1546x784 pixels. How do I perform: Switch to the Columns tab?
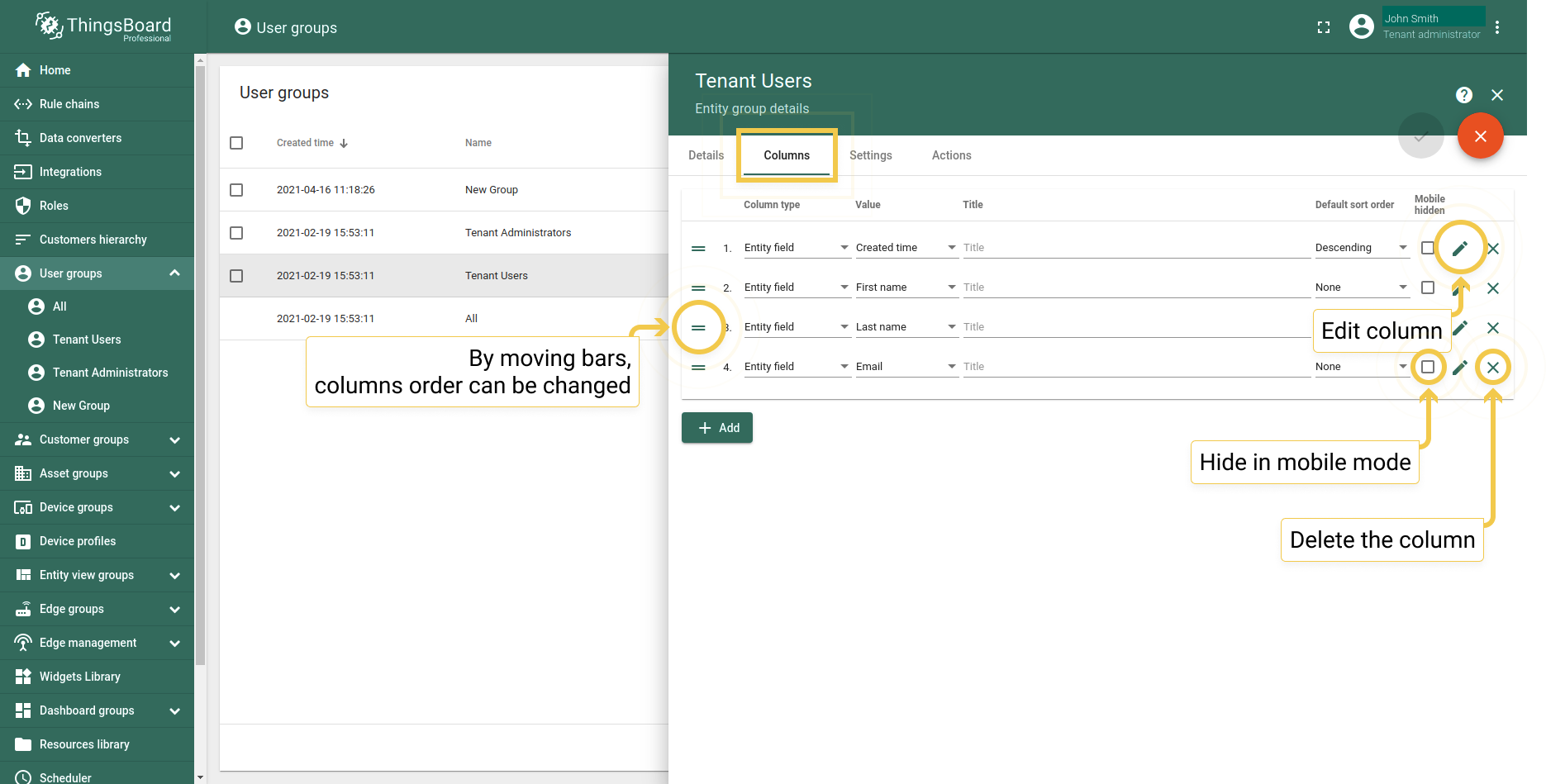click(787, 155)
